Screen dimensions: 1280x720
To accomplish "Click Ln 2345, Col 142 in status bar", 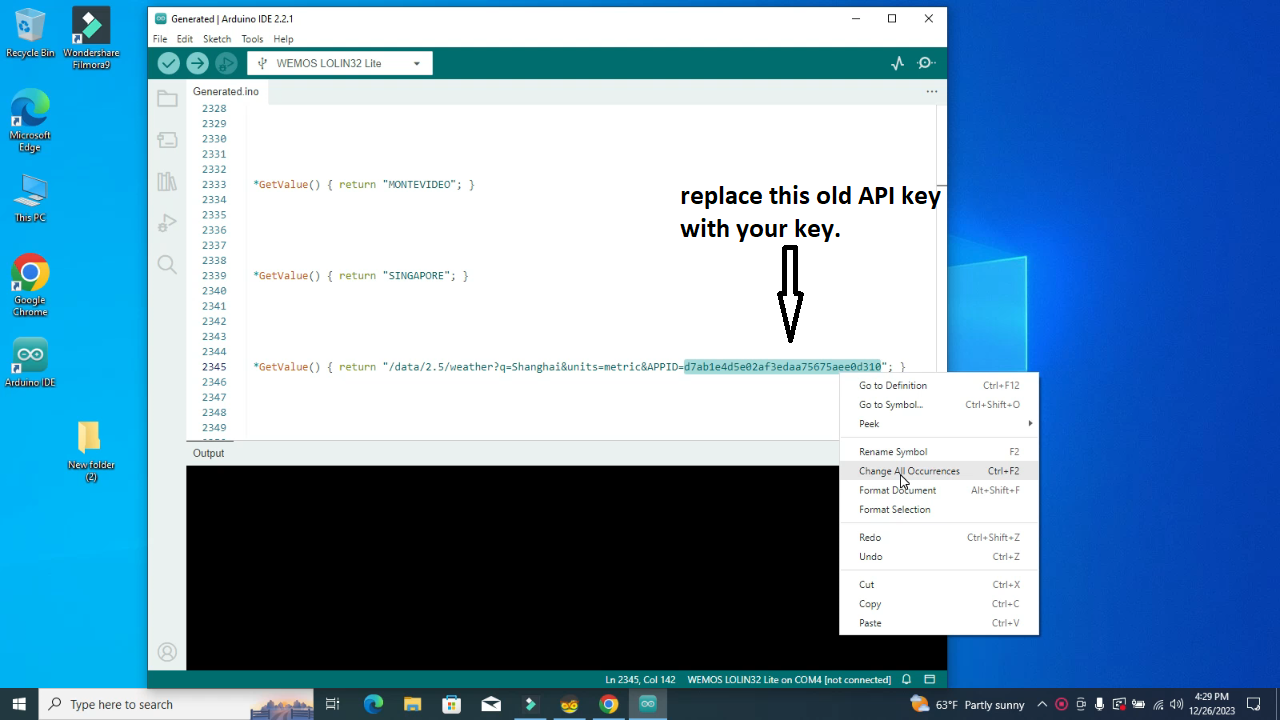I will (640, 680).
